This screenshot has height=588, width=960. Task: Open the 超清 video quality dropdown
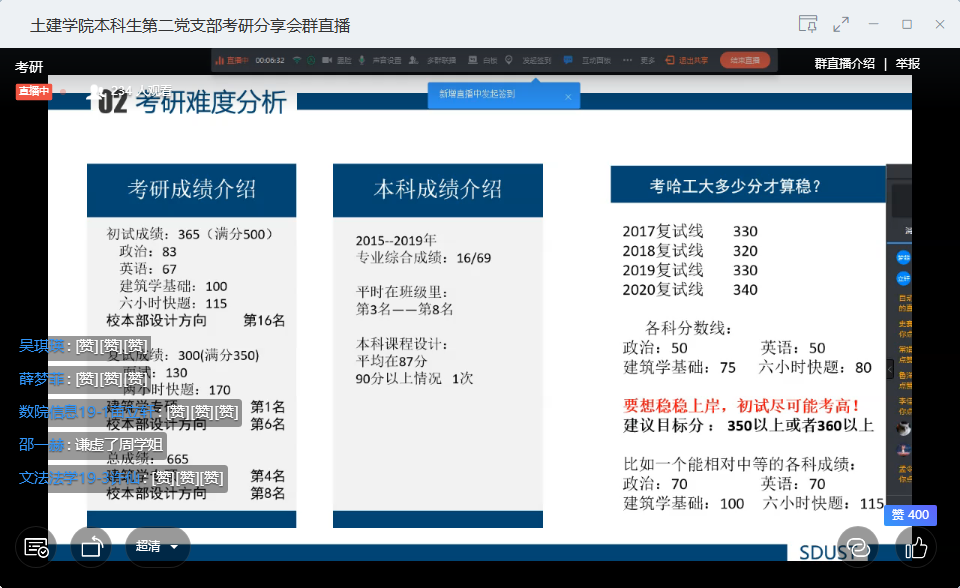157,547
